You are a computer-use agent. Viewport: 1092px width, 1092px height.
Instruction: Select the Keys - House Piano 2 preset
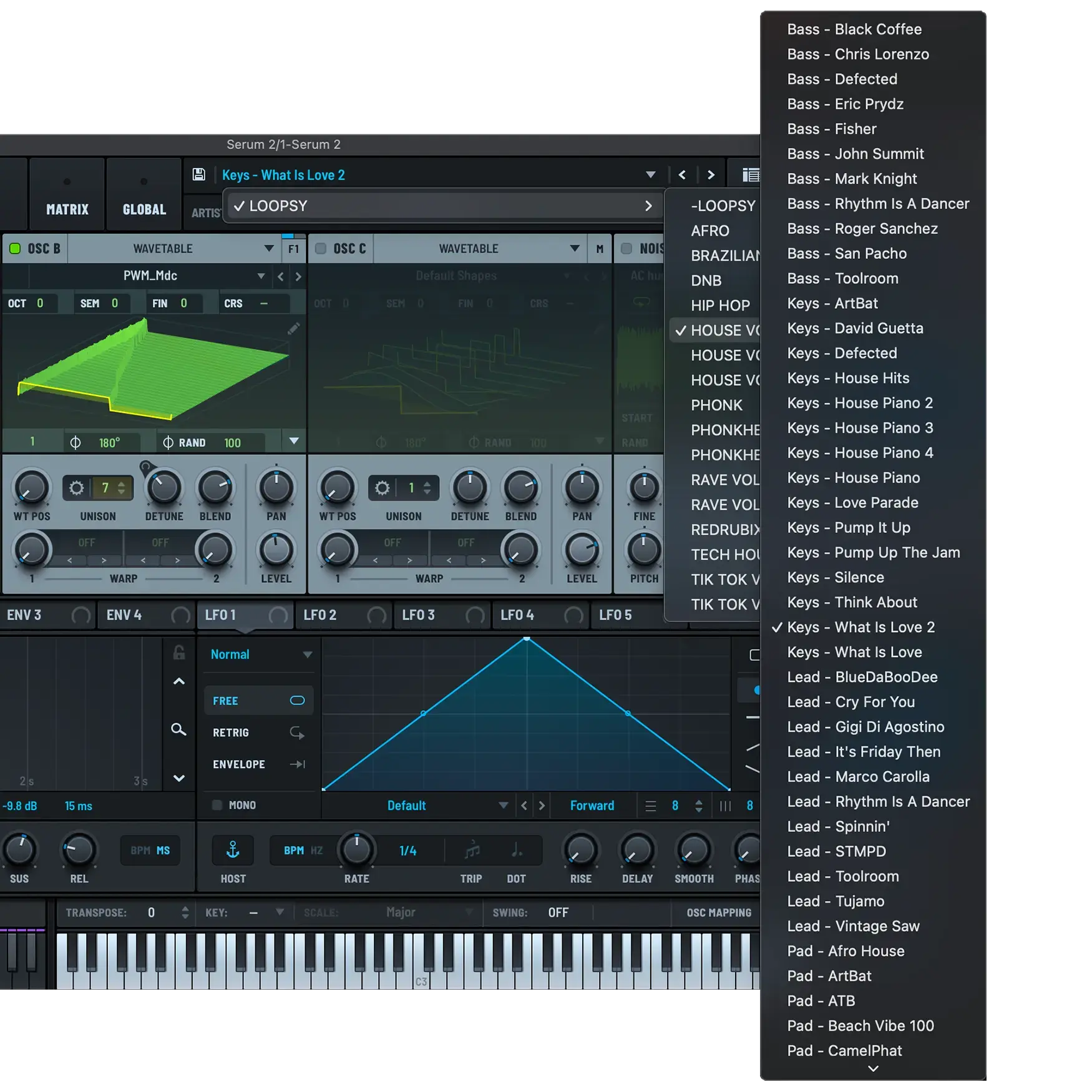(859, 403)
